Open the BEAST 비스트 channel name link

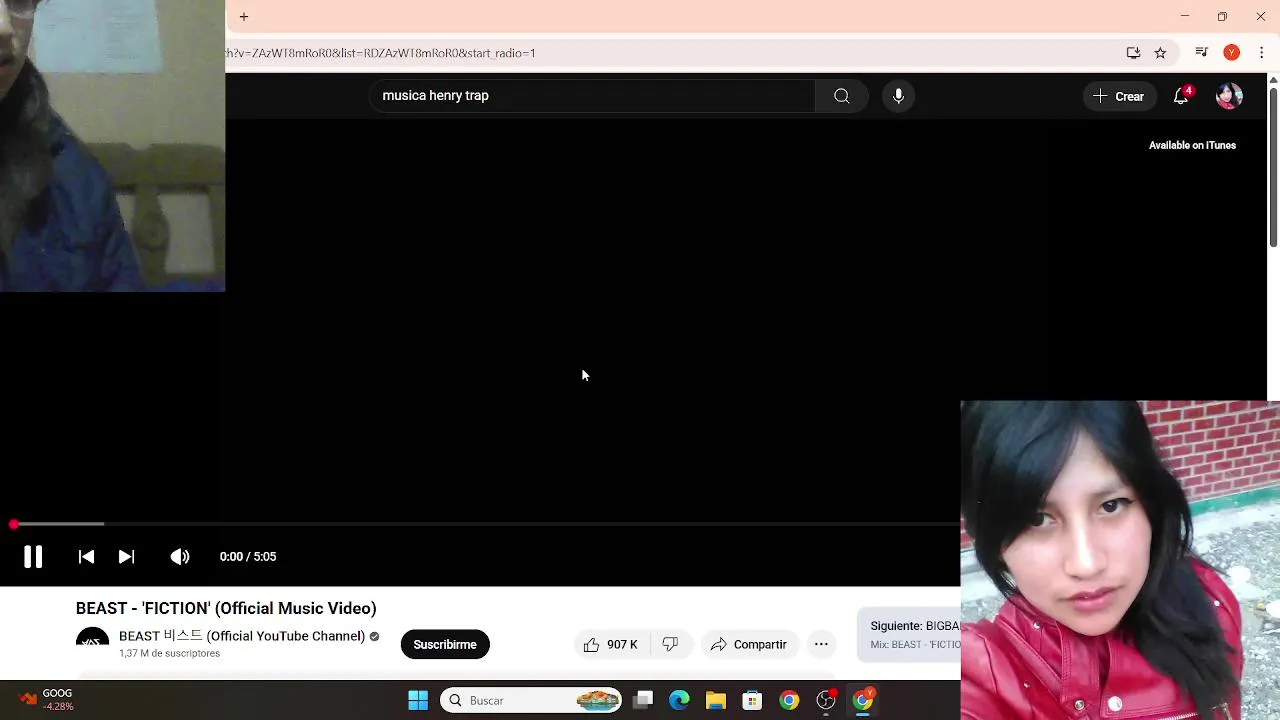tap(242, 636)
